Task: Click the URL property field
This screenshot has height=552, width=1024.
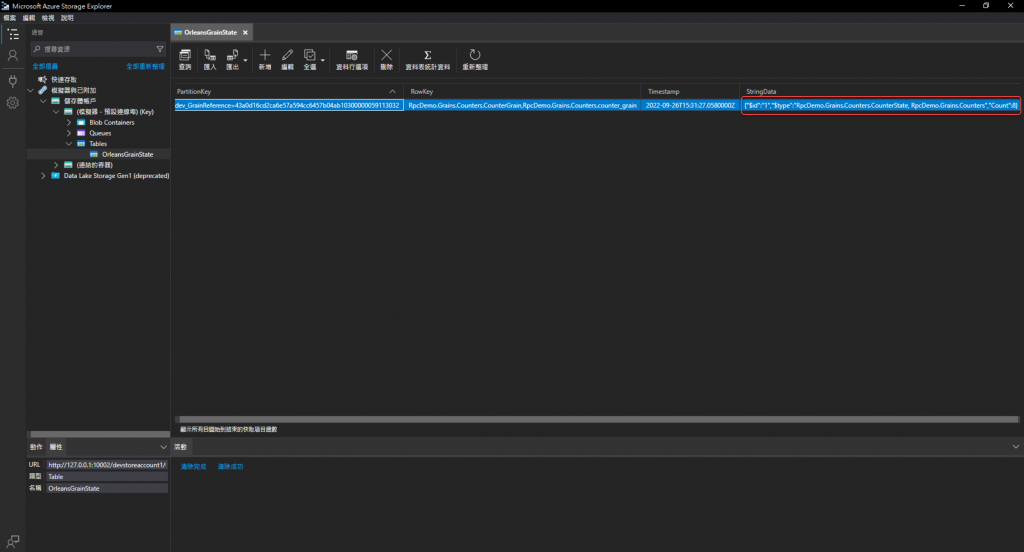Action: (x=106, y=465)
